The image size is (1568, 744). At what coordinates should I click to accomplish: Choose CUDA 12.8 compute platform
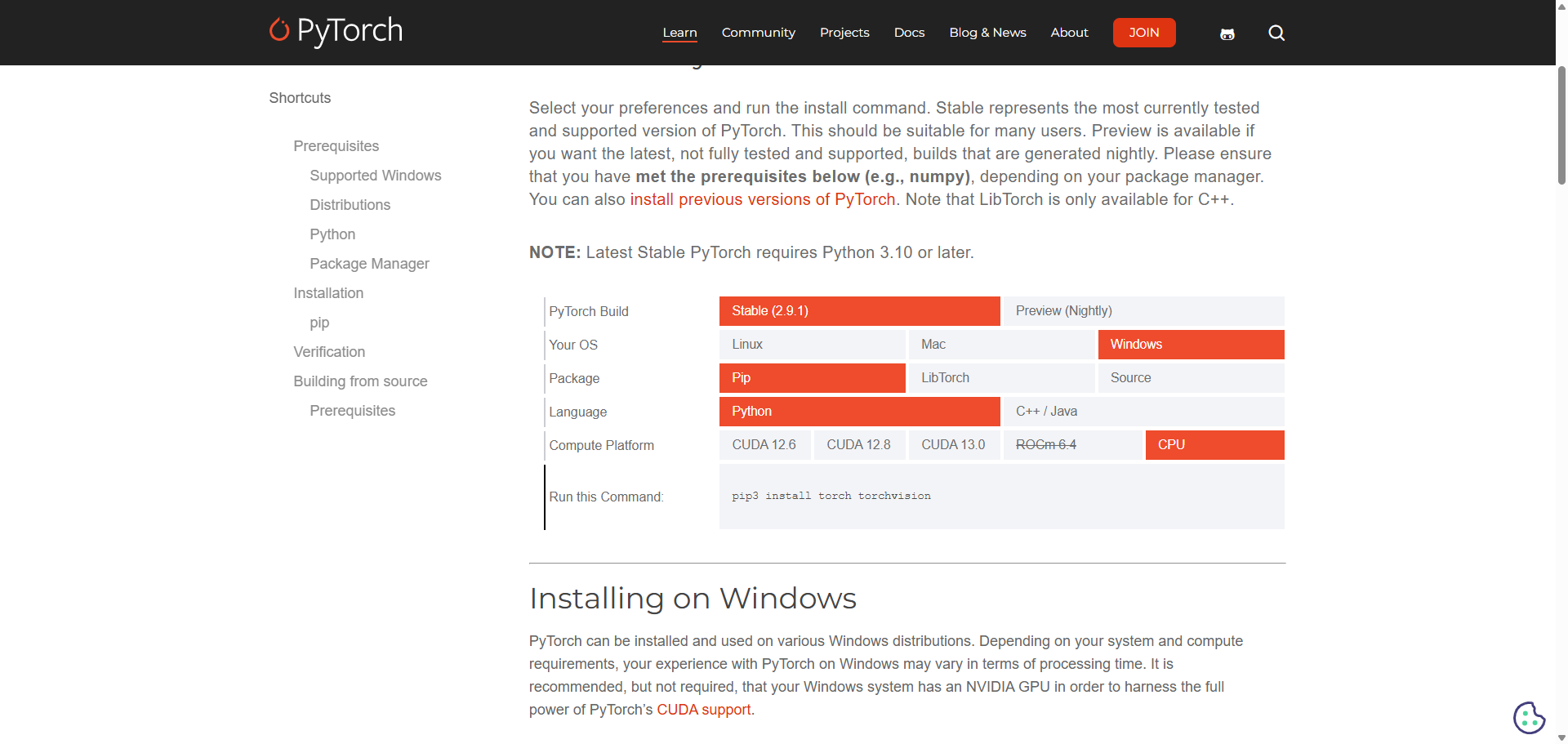[x=860, y=445]
